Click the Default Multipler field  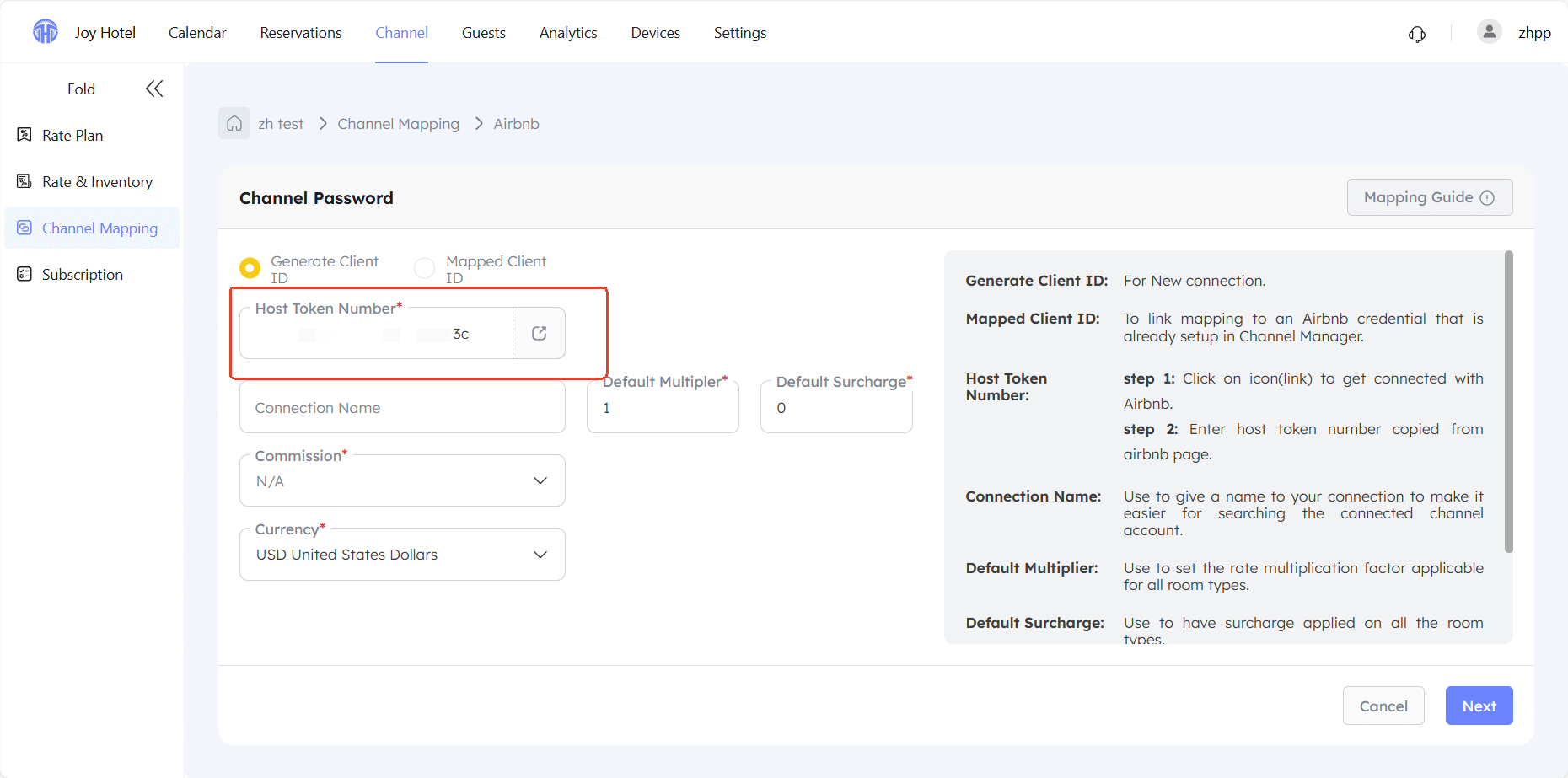pyautogui.click(x=663, y=407)
